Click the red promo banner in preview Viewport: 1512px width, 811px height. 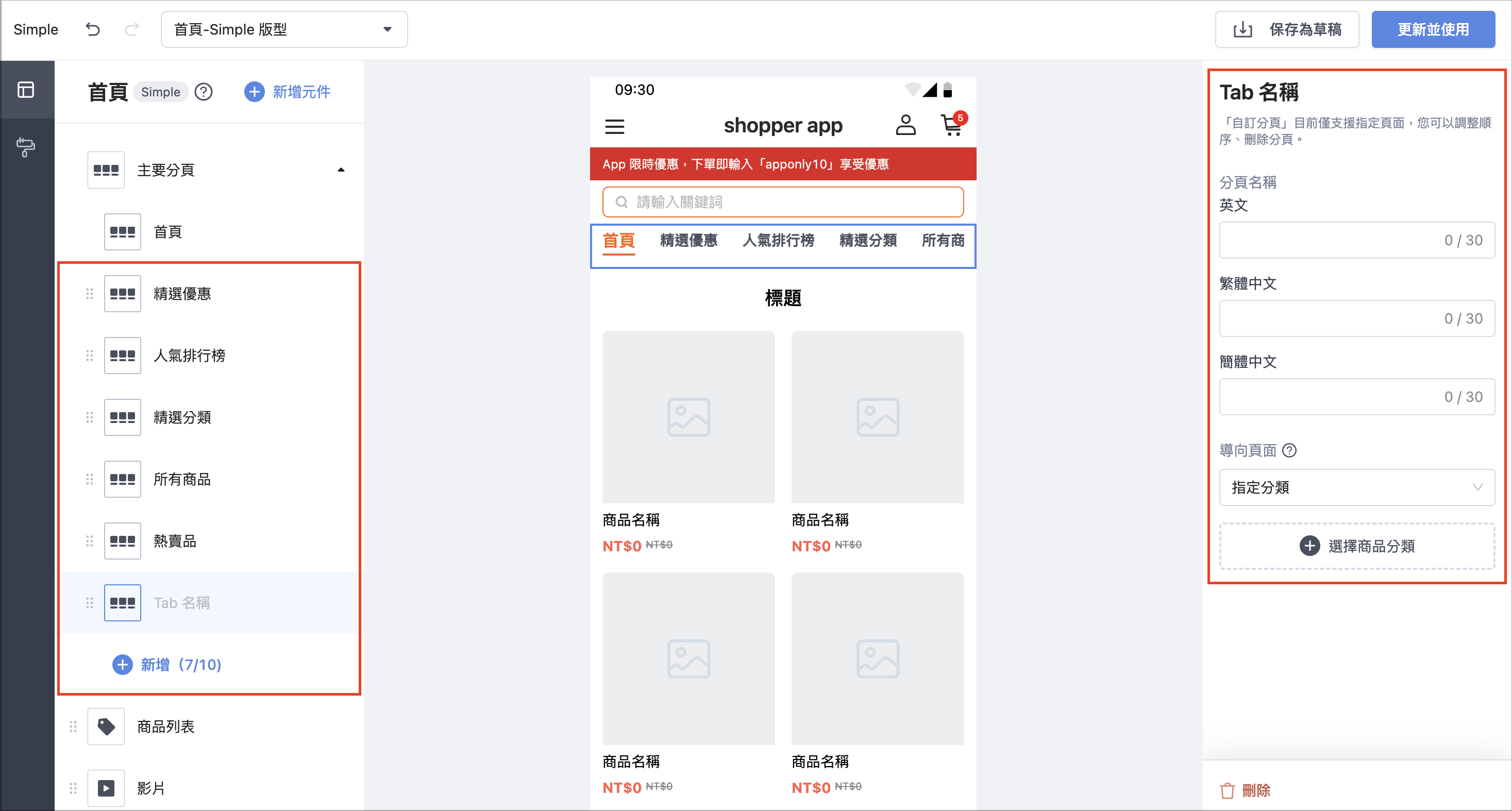tap(783, 164)
